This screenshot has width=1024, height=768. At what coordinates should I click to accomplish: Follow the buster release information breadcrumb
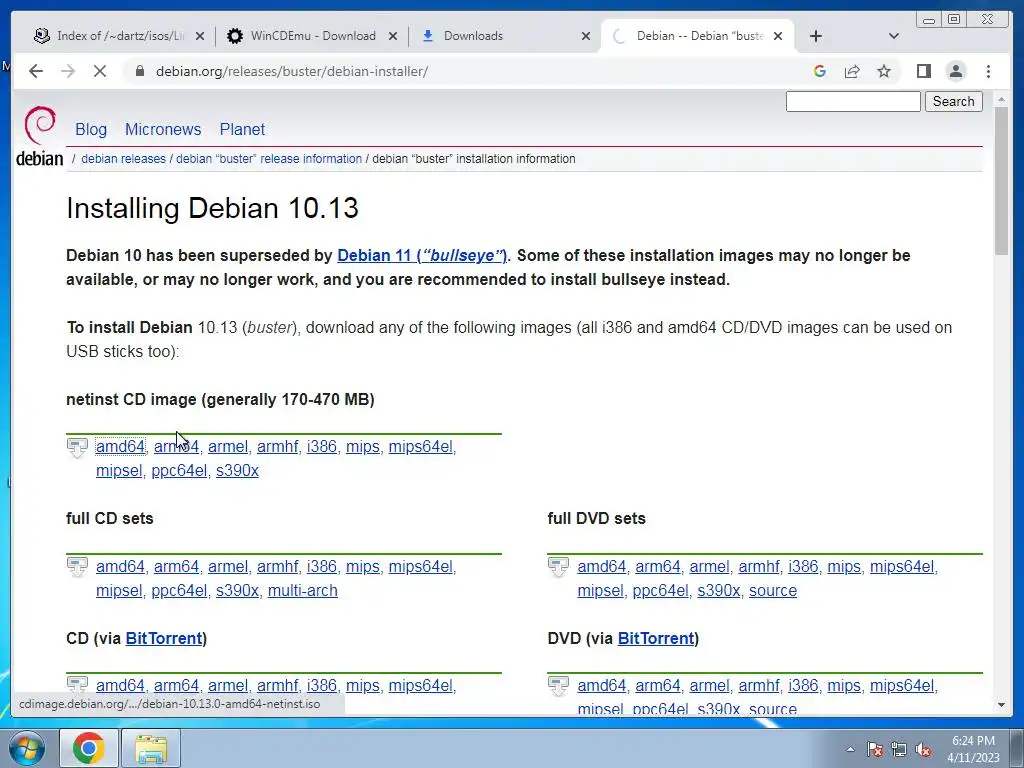pos(269,159)
